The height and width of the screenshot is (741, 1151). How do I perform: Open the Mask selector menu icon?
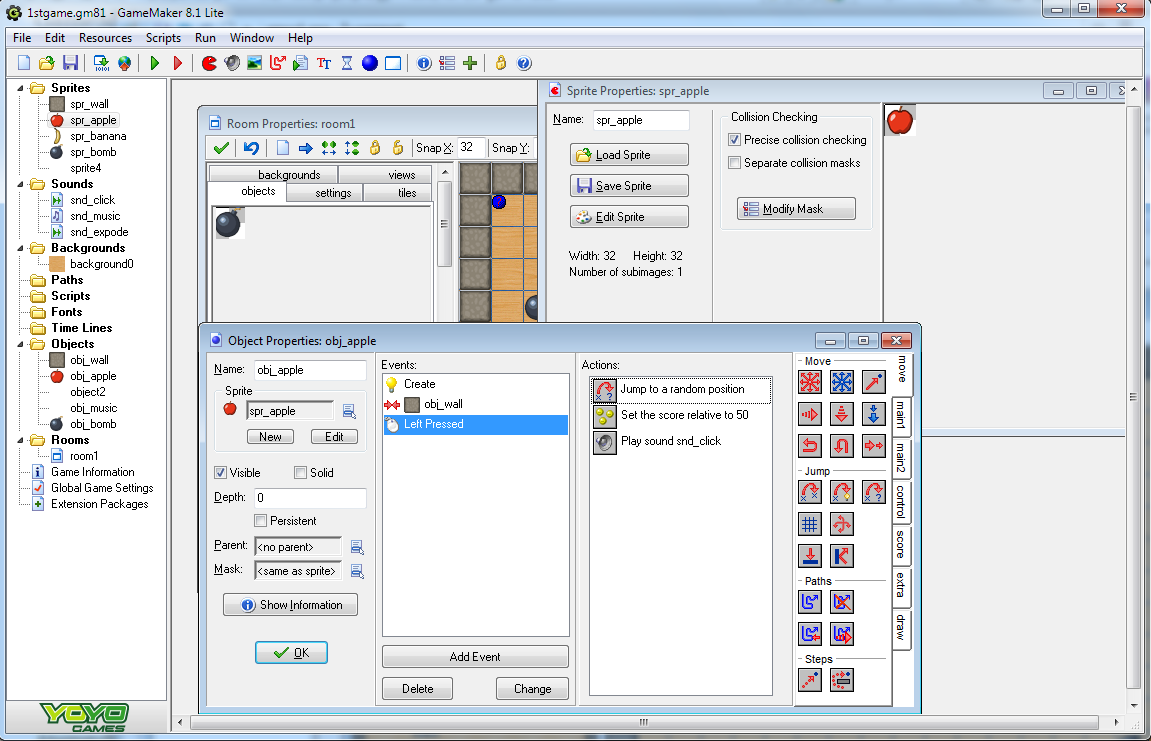(357, 571)
